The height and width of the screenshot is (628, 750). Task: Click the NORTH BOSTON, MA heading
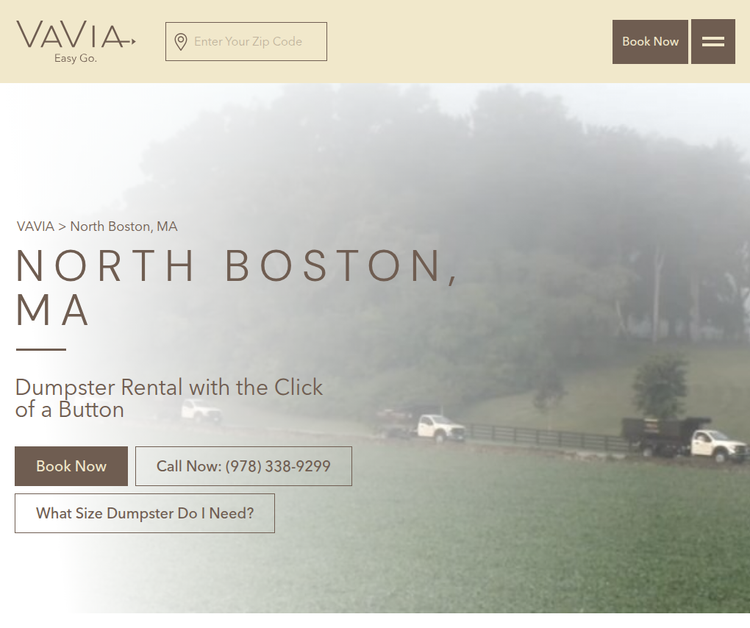coord(236,287)
